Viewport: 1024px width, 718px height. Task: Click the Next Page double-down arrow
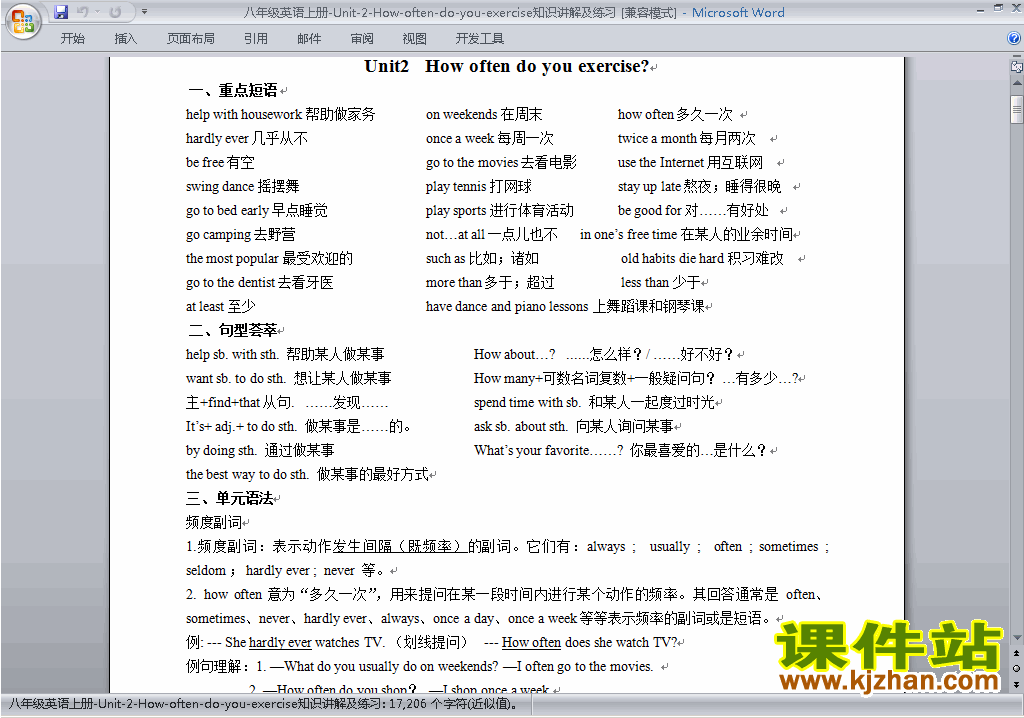1016,684
